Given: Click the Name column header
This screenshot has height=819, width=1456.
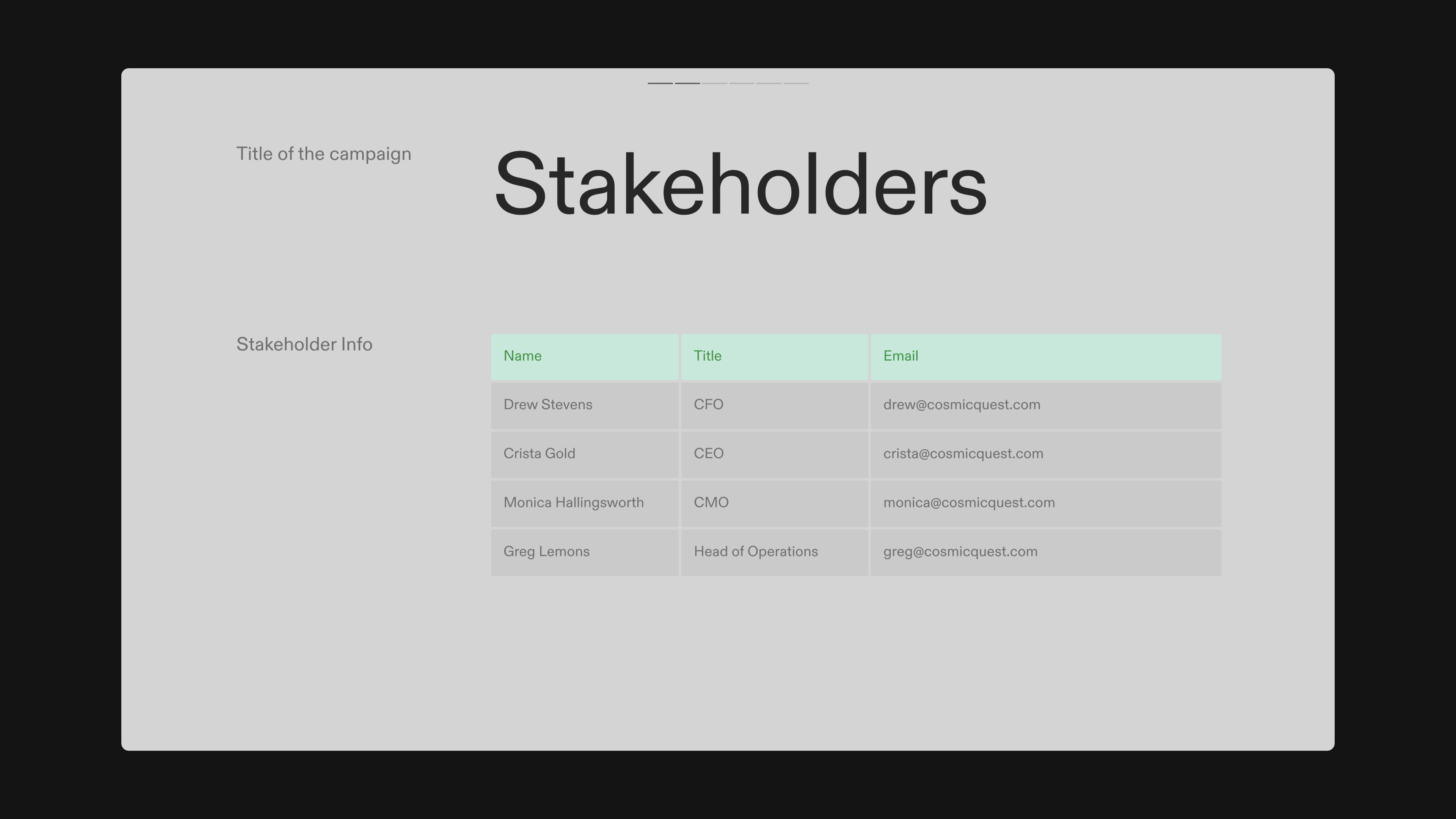Looking at the screenshot, I should click(584, 357).
